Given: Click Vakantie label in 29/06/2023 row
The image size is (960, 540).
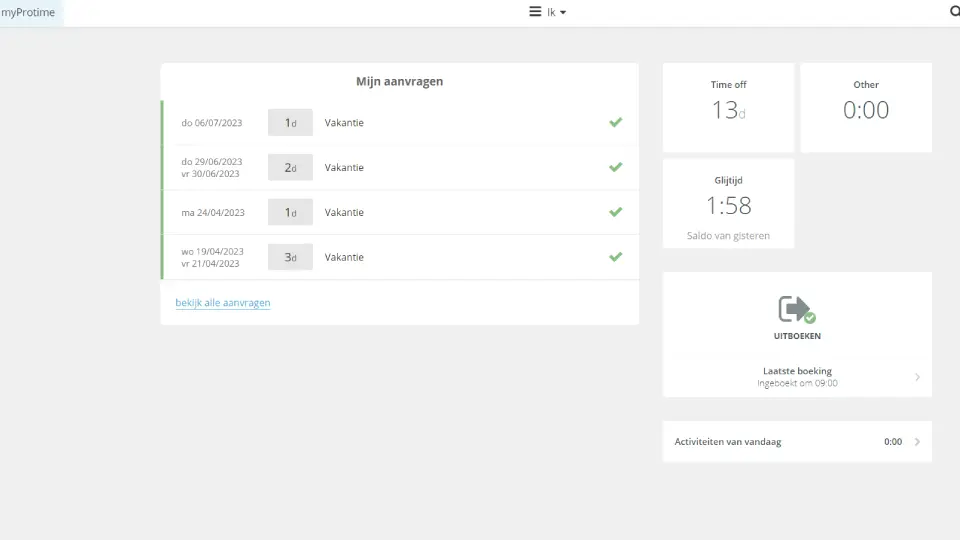Looking at the screenshot, I should pyautogui.click(x=344, y=167).
